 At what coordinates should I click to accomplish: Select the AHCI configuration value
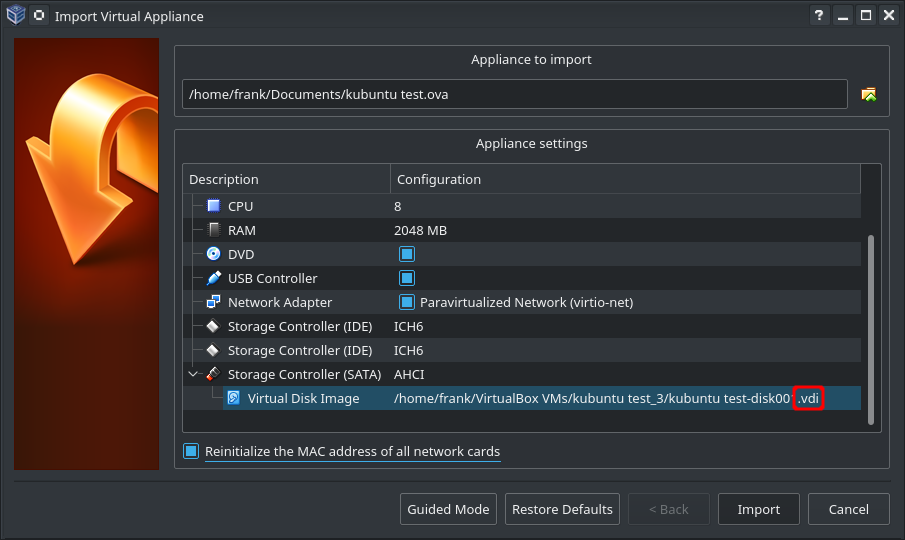pyautogui.click(x=409, y=374)
